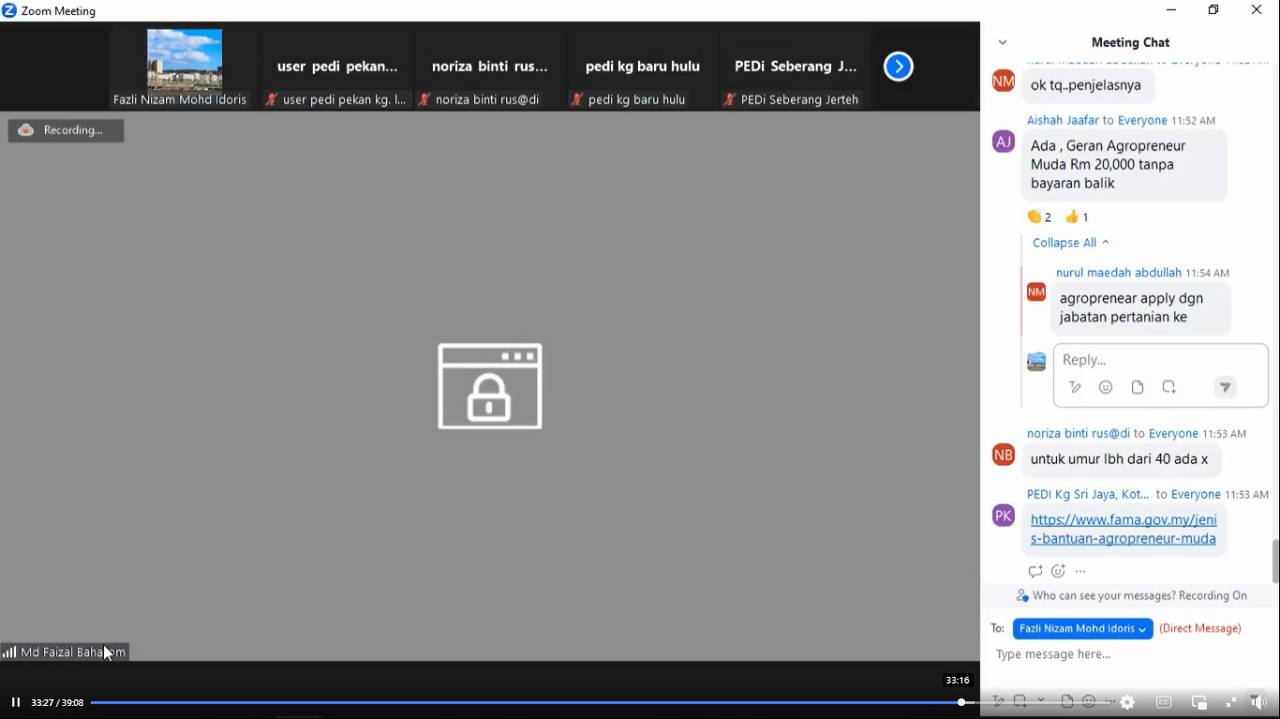Open text formatting in the Reply box
1280x719 pixels.
tap(1075, 387)
